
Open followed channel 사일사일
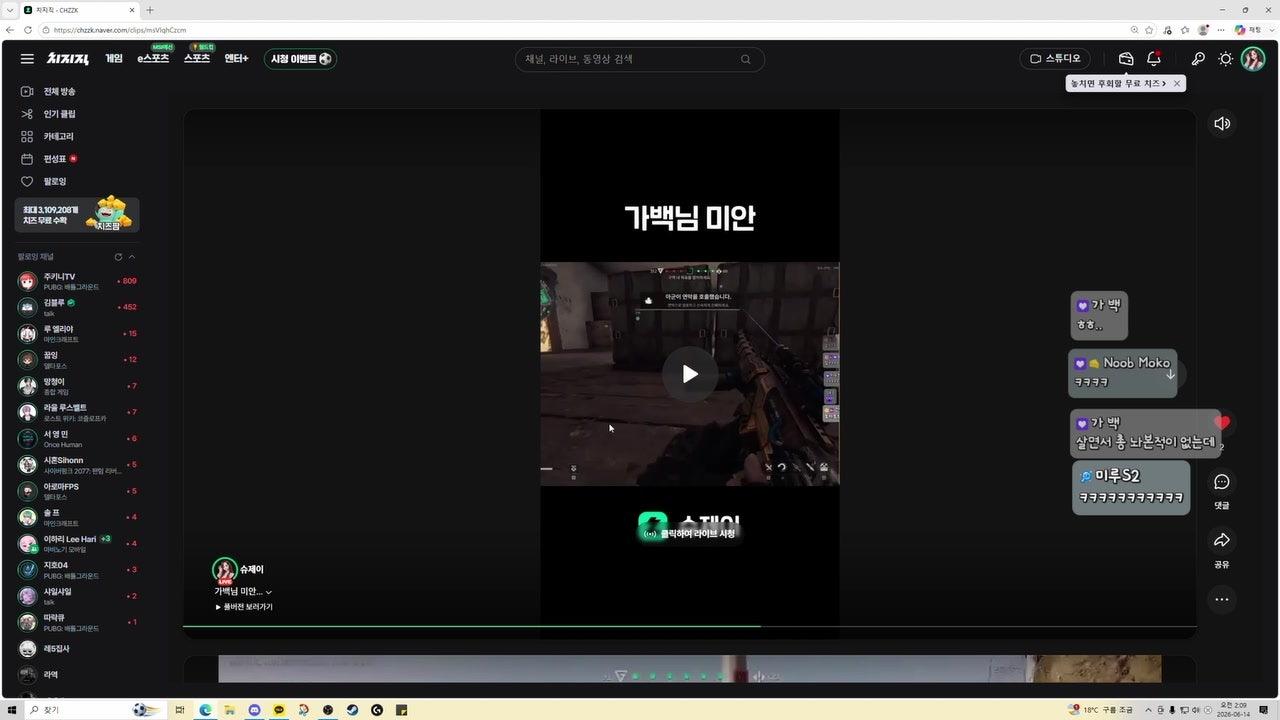pos(78,596)
